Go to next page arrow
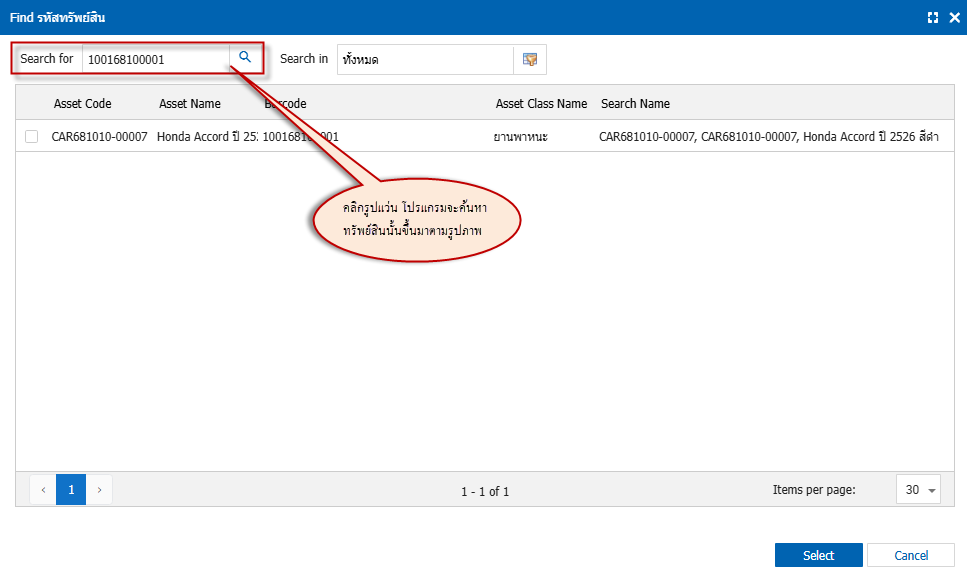967x576 pixels. (x=99, y=490)
